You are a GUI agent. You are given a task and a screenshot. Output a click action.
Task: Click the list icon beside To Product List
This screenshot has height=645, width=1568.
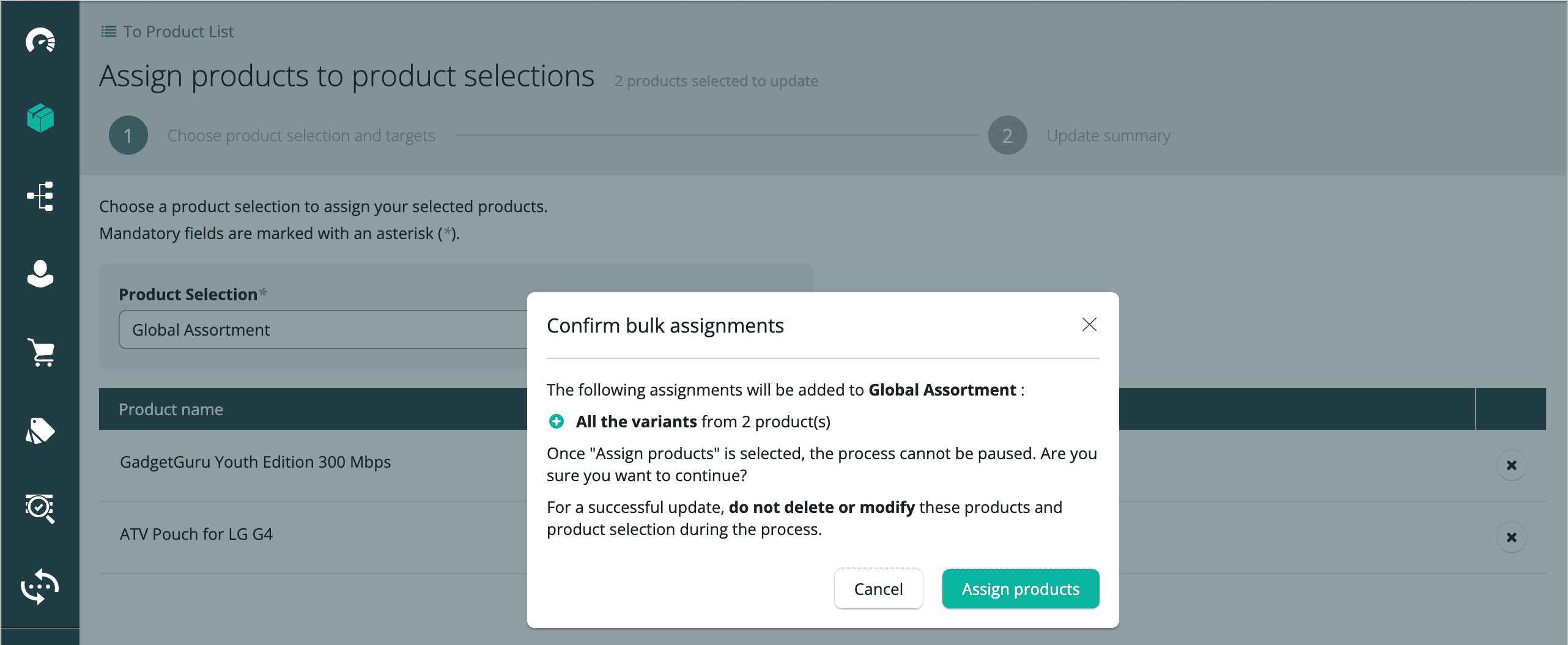coord(108,32)
